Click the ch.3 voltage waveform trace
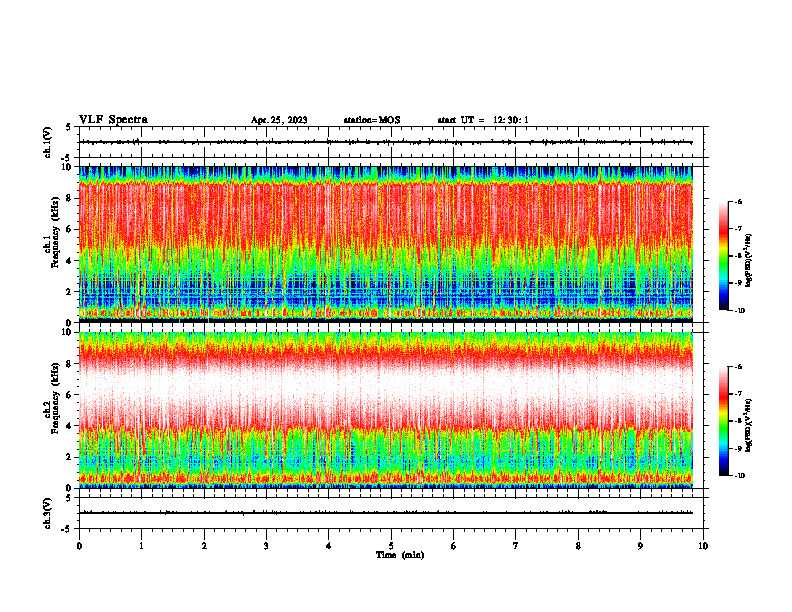The width and height of the screenshot is (792, 612). [386, 513]
